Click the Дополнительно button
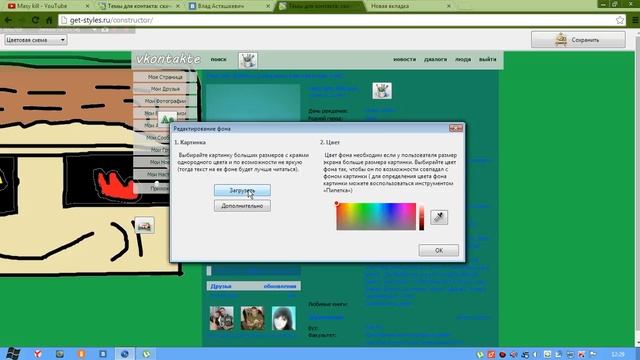Viewport: 640px width, 360px height. [242, 206]
